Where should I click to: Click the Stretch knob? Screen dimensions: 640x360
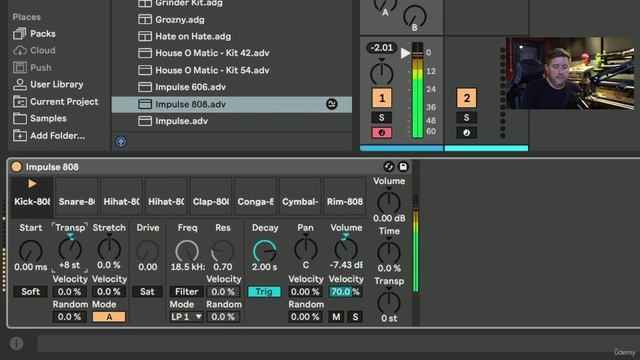click(109, 249)
